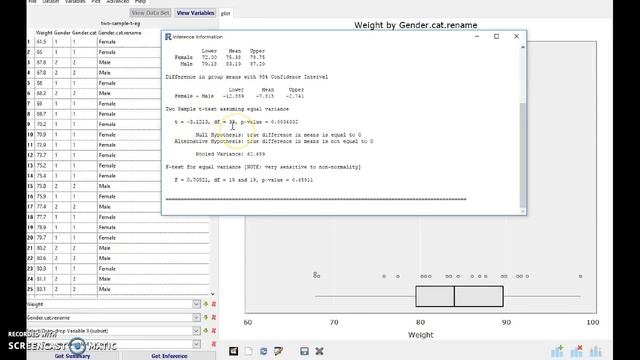Open the Variable 3 subset dropdown arrow
The image size is (640, 360).
pyautogui.click(x=196, y=331)
